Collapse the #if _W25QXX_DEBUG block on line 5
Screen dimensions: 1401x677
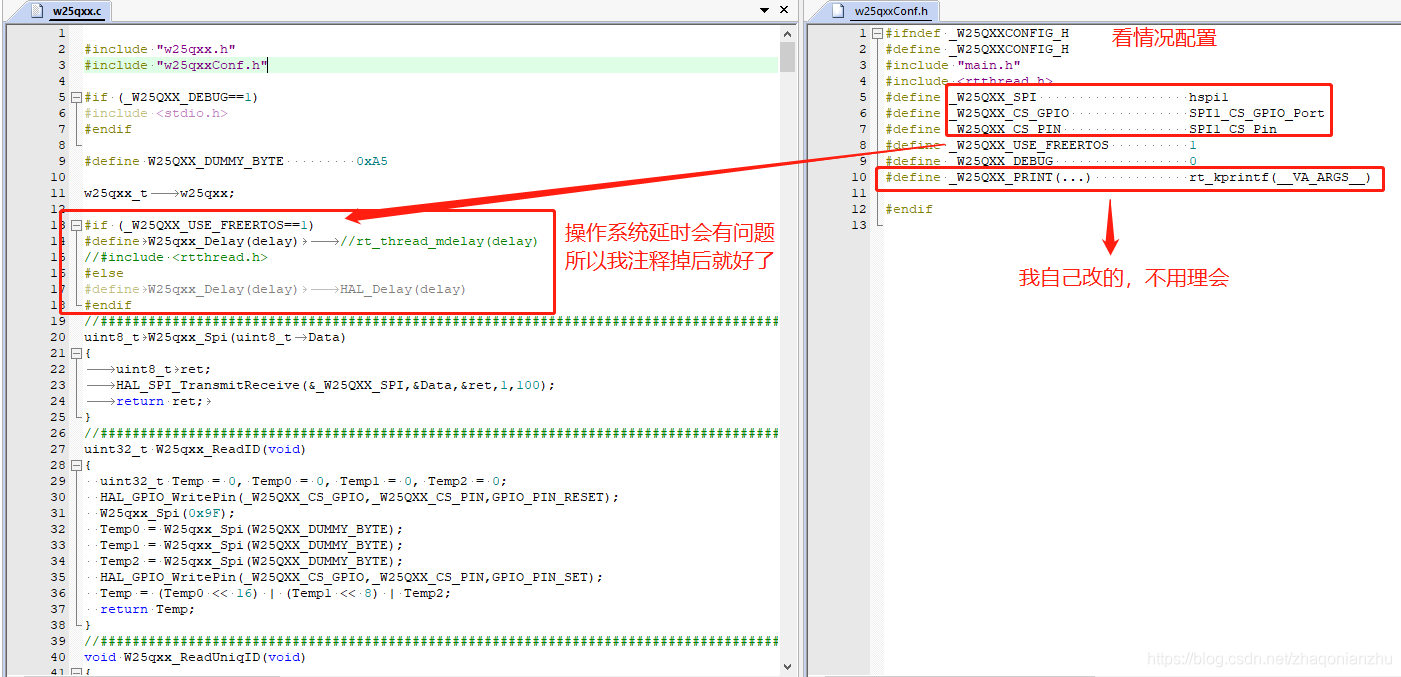[x=75, y=97]
